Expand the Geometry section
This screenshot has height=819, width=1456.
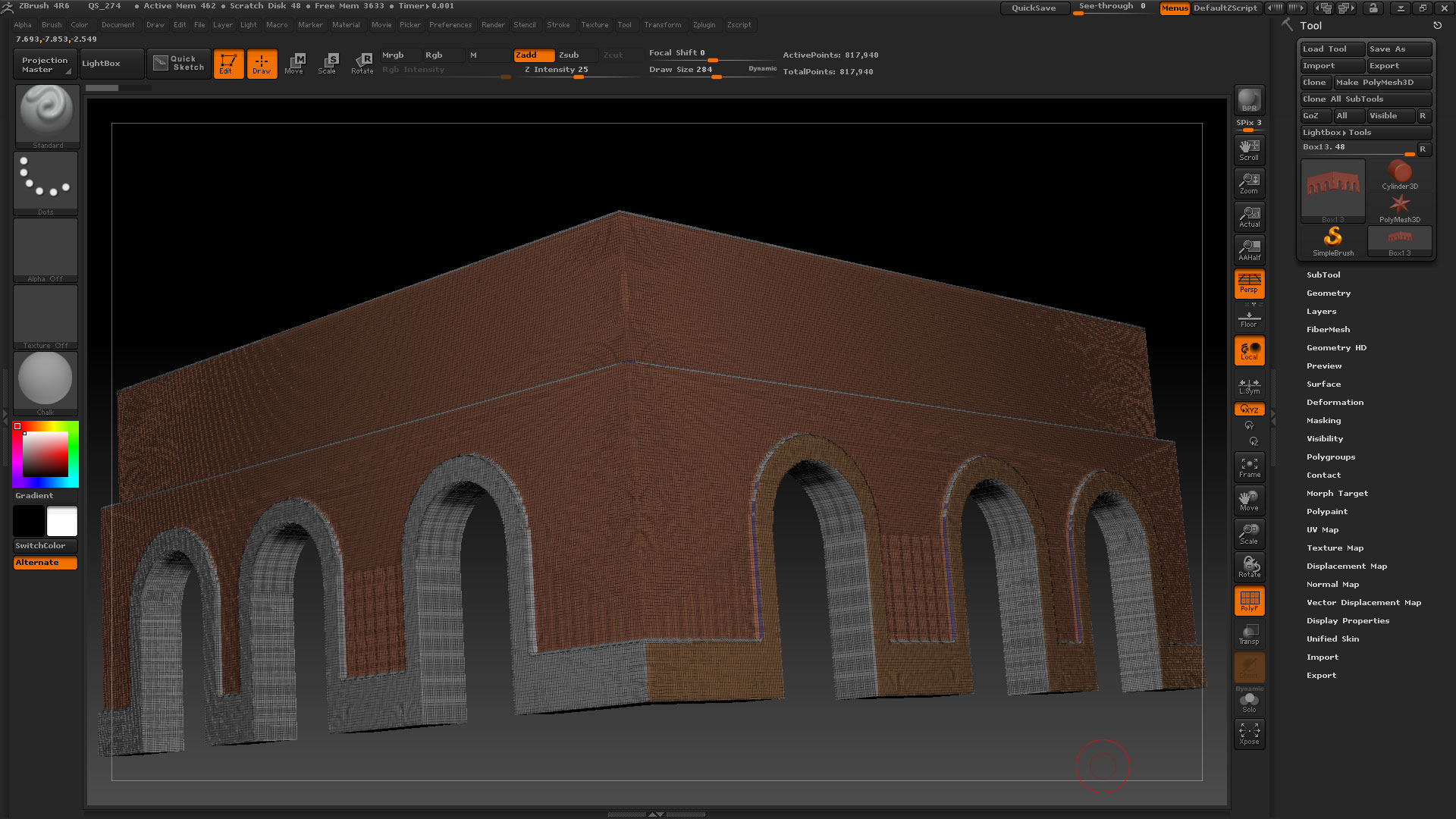click(x=1328, y=293)
